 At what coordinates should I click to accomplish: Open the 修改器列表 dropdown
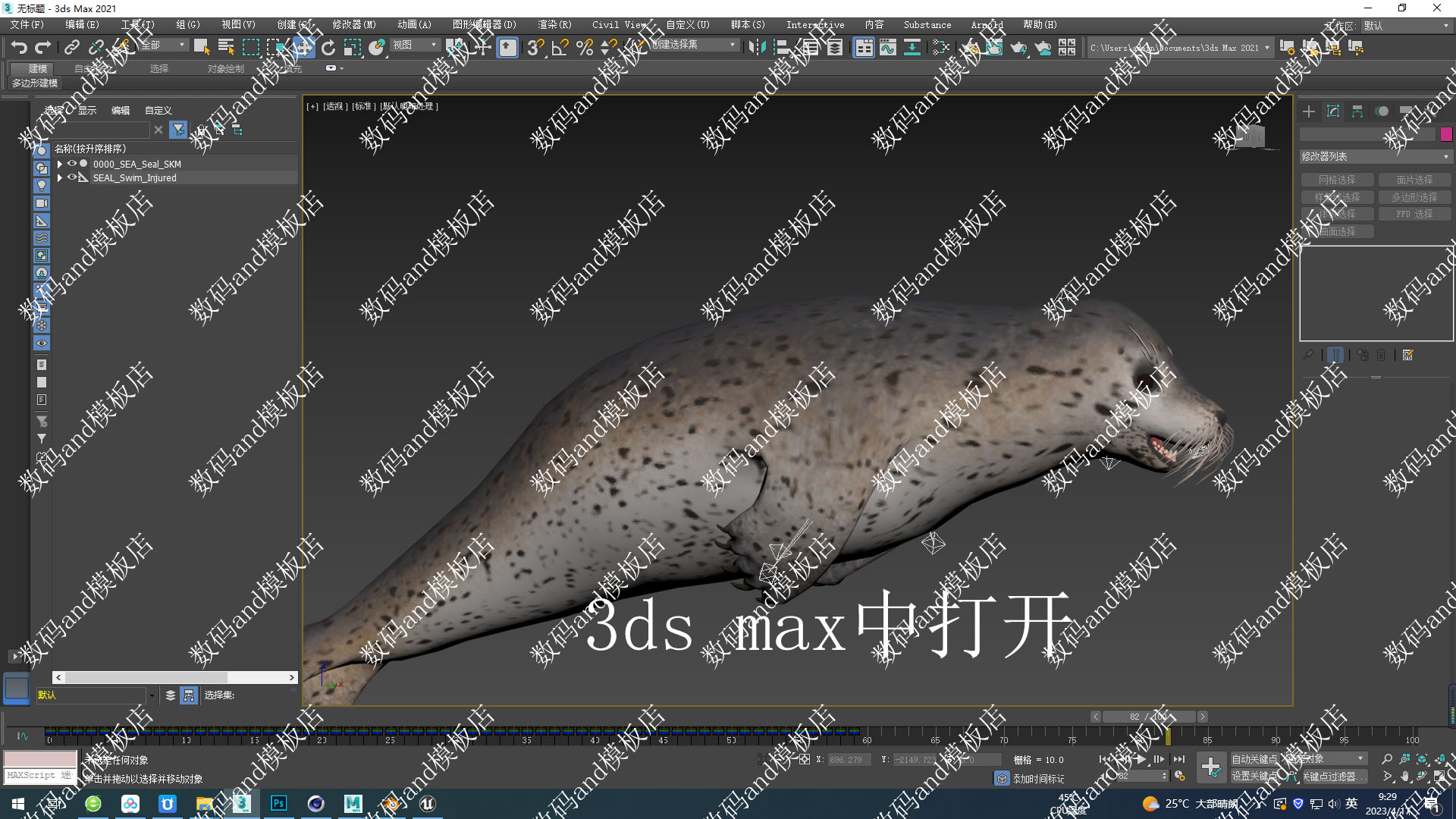1376,156
